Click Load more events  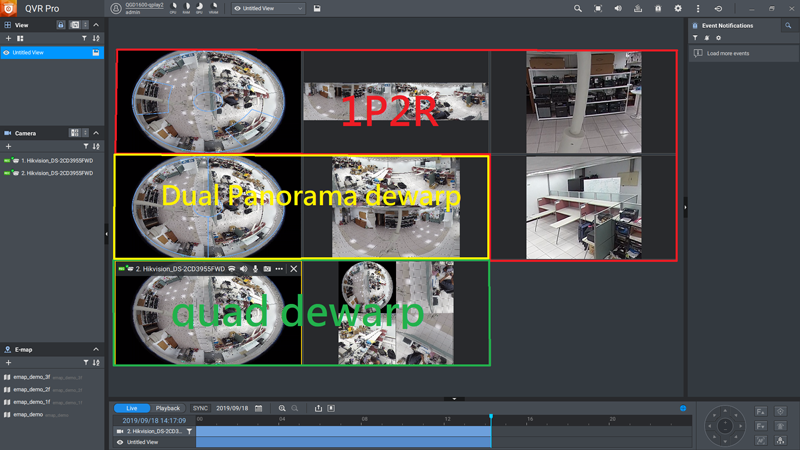(727, 53)
